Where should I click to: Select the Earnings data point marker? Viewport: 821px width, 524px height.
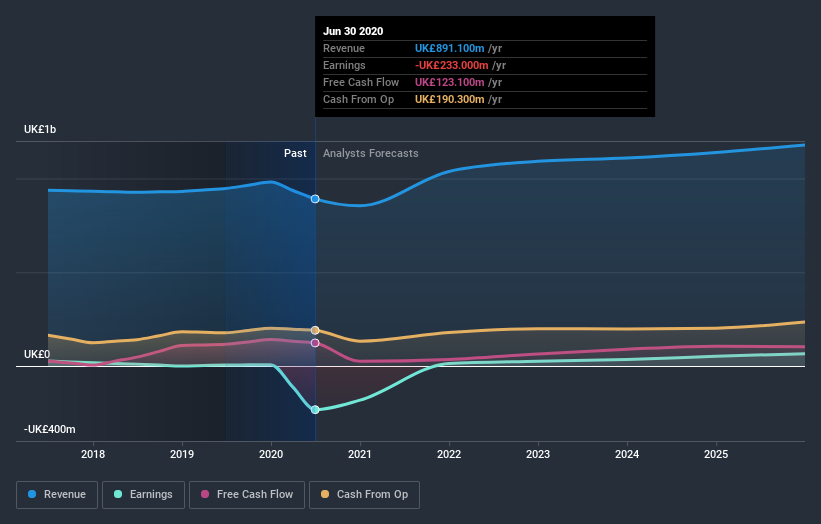[315, 410]
